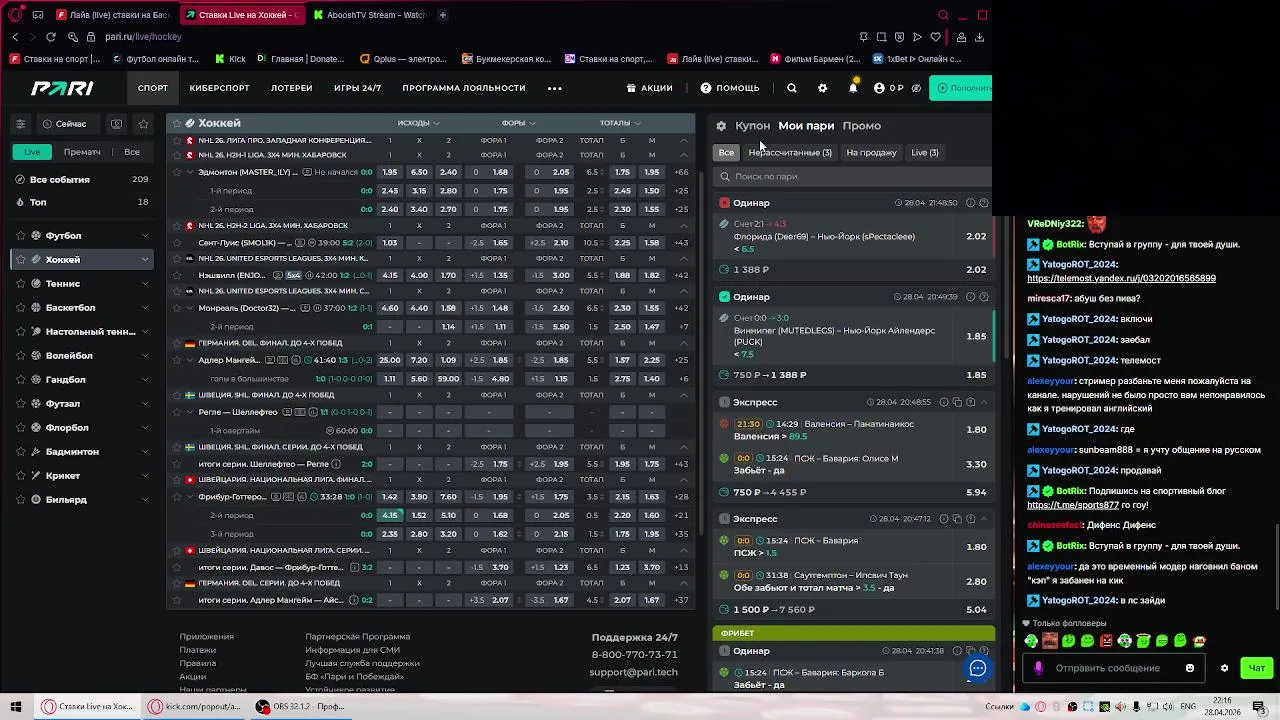Screen dimensions: 1280x720
Task: Click the PARI logo
Action: point(62,88)
